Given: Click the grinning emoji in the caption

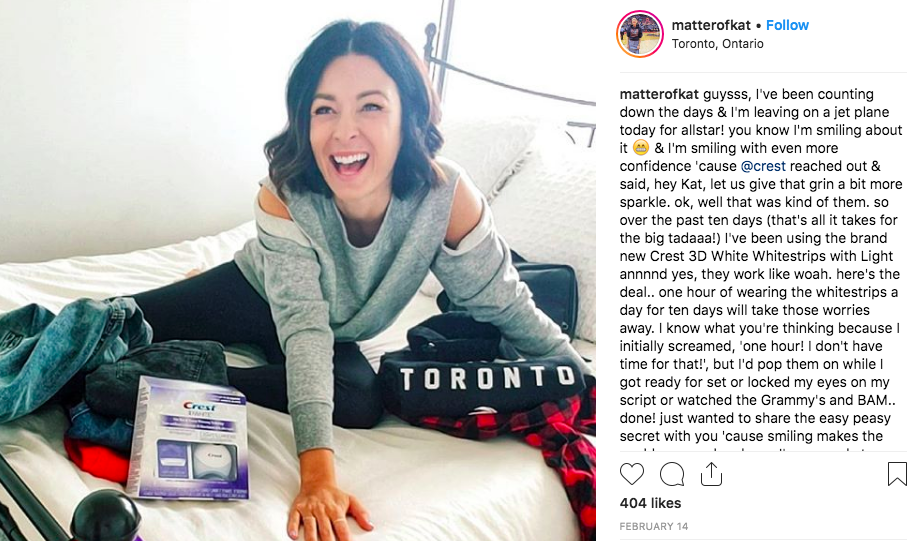Looking at the screenshot, I should coord(641,148).
